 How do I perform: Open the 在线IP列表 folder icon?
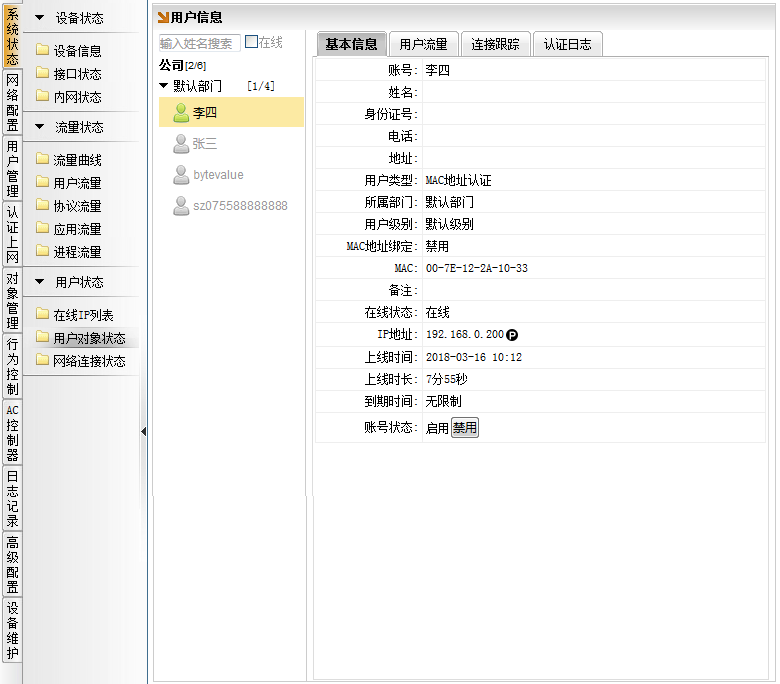(42, 315)
